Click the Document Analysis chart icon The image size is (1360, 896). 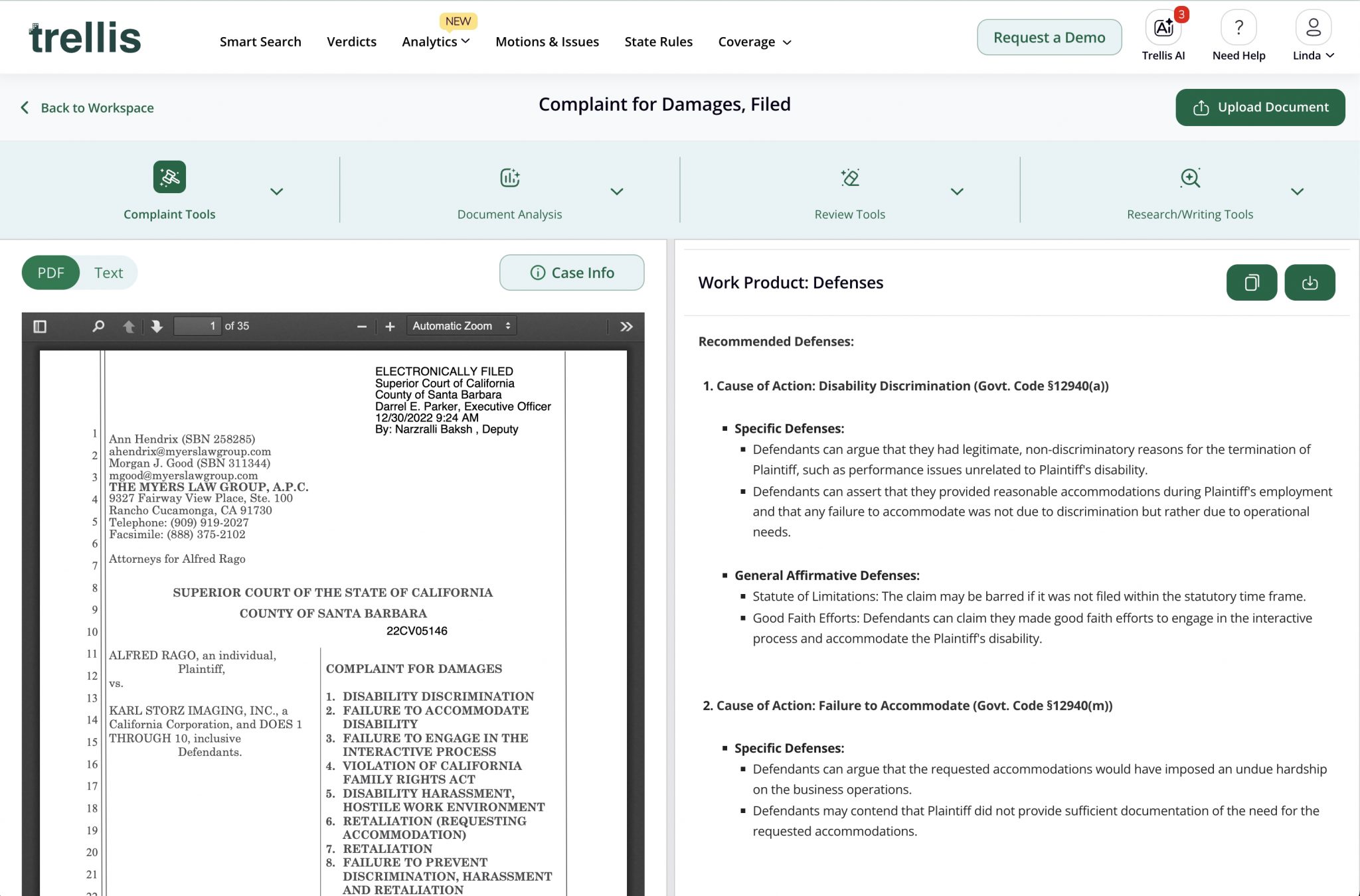(509, 177)
